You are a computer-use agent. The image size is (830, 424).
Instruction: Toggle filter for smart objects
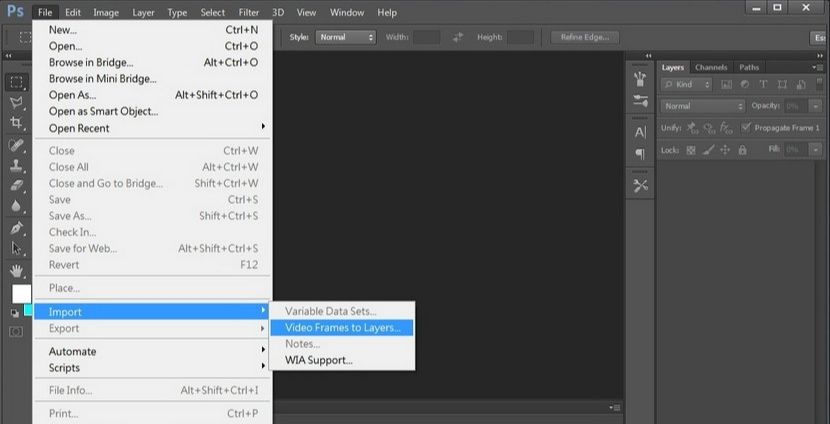(x=800, y=84)
